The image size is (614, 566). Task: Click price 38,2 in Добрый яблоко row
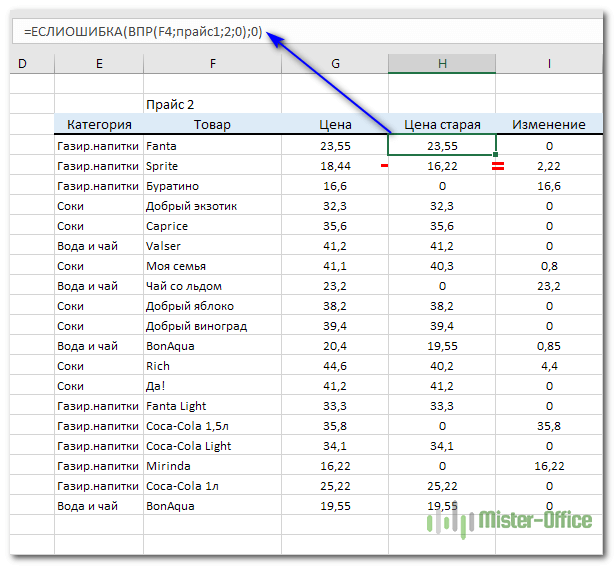(x=335, y=306)
